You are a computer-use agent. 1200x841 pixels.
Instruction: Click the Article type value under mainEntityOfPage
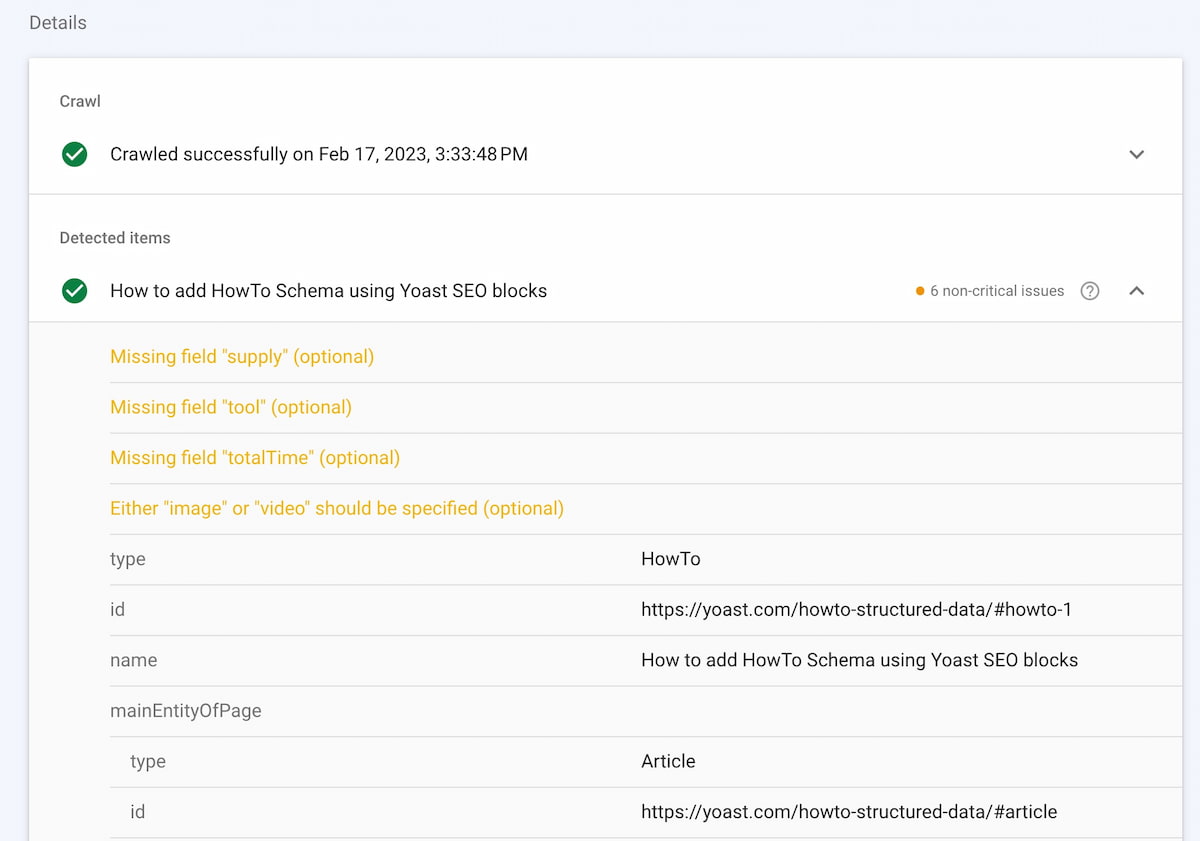click(668, 761)
